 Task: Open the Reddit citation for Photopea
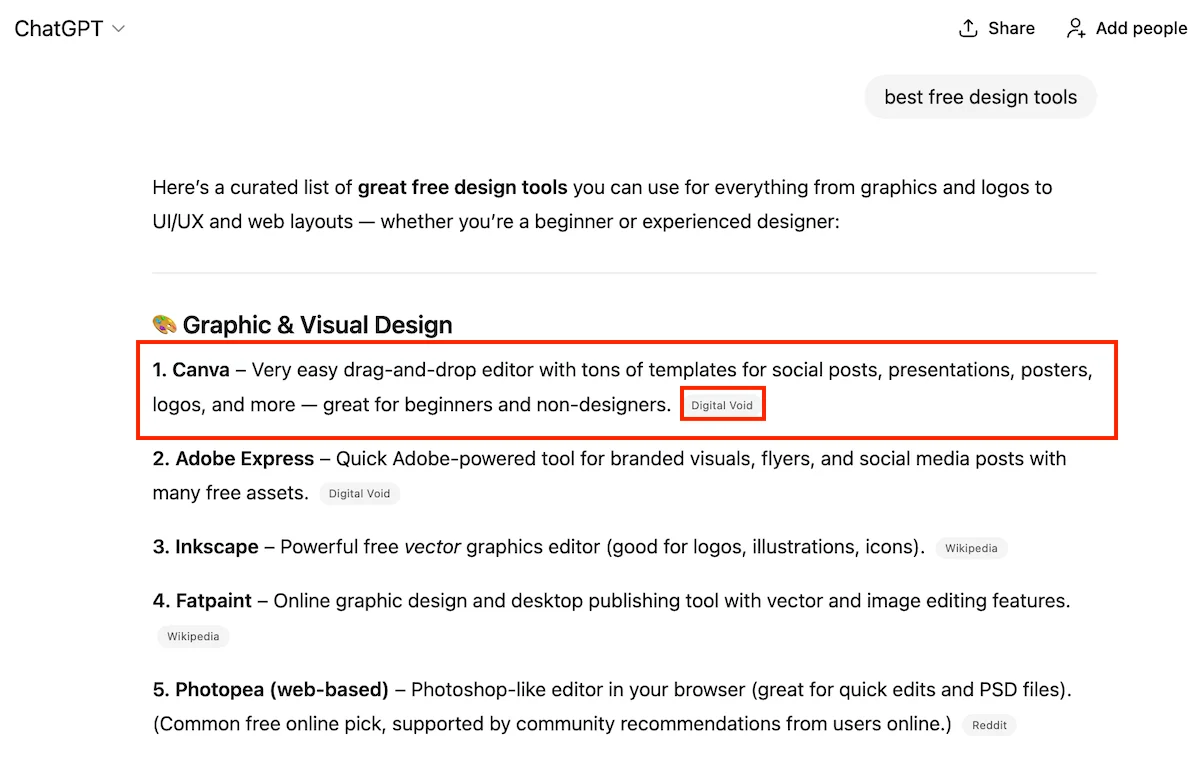(988, 725)
